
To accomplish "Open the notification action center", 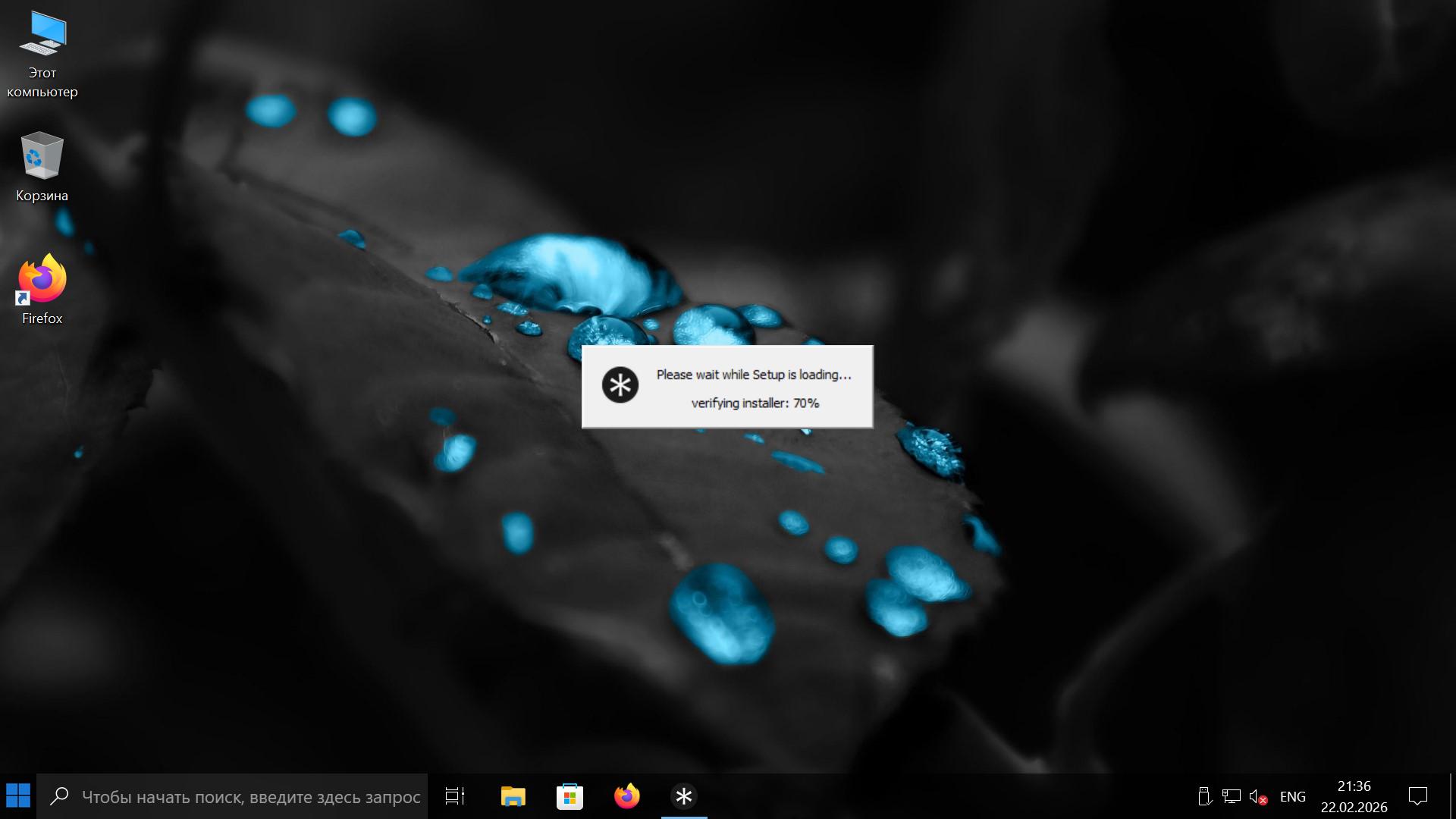I will point(1417,796).
